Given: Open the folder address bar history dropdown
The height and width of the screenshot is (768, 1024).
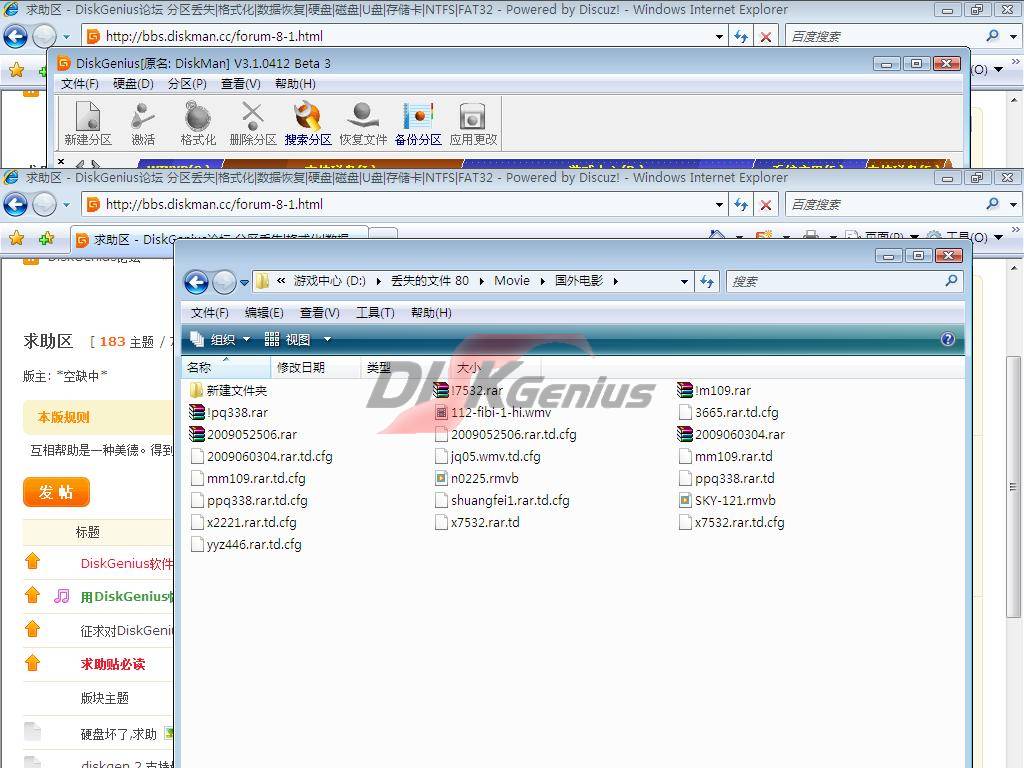Looking at the screenshot, I should tap(684, 282).
